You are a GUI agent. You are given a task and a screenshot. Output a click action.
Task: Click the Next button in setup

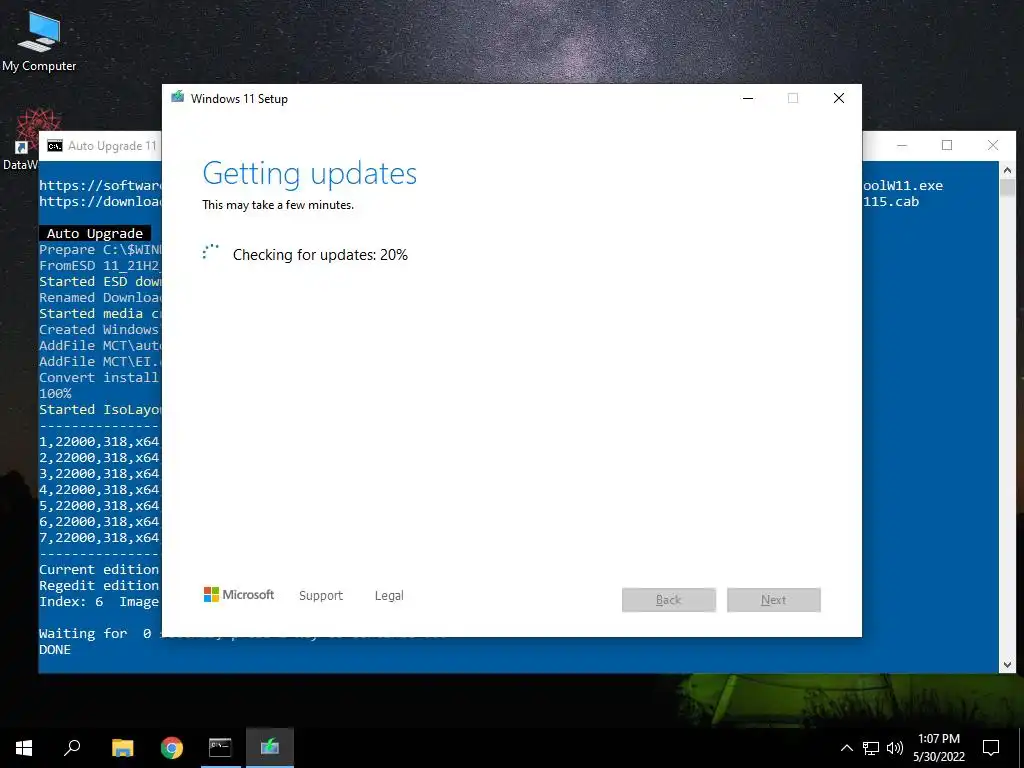tap(774, 600)
